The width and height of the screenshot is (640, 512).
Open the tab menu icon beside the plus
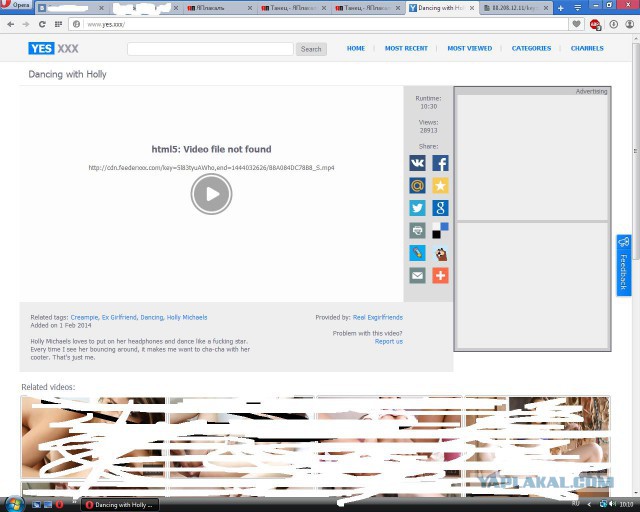(x=578, y=8)
